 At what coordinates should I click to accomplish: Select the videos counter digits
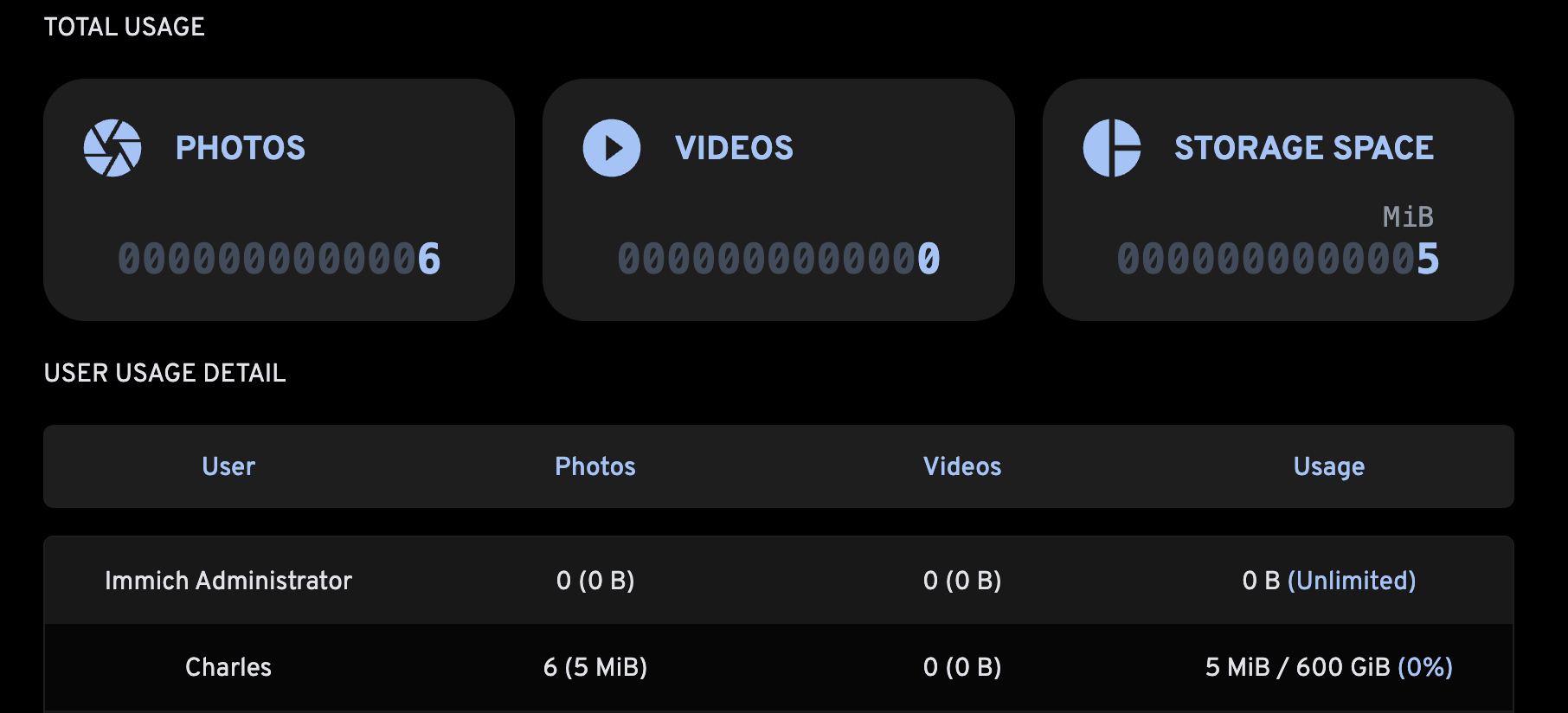(x=779, y=259)
